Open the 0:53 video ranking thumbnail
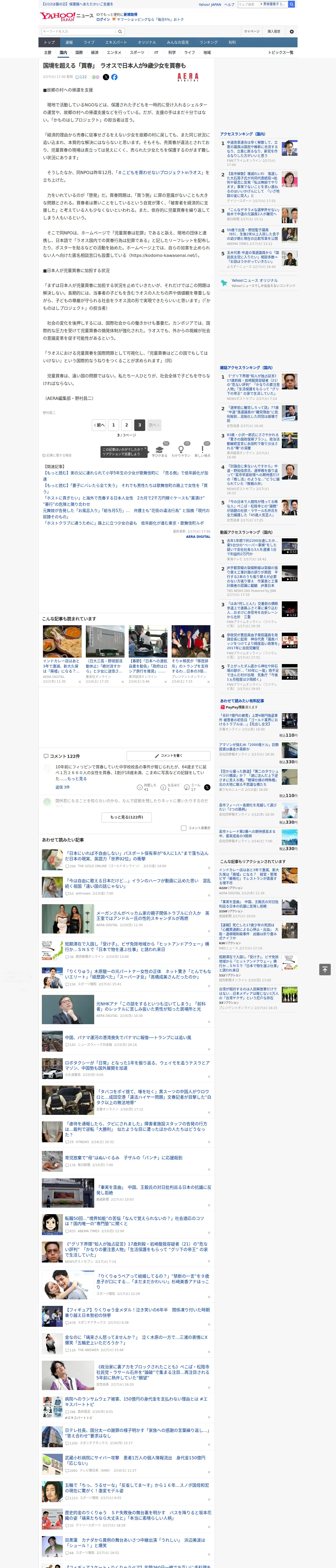 [290, 546]
